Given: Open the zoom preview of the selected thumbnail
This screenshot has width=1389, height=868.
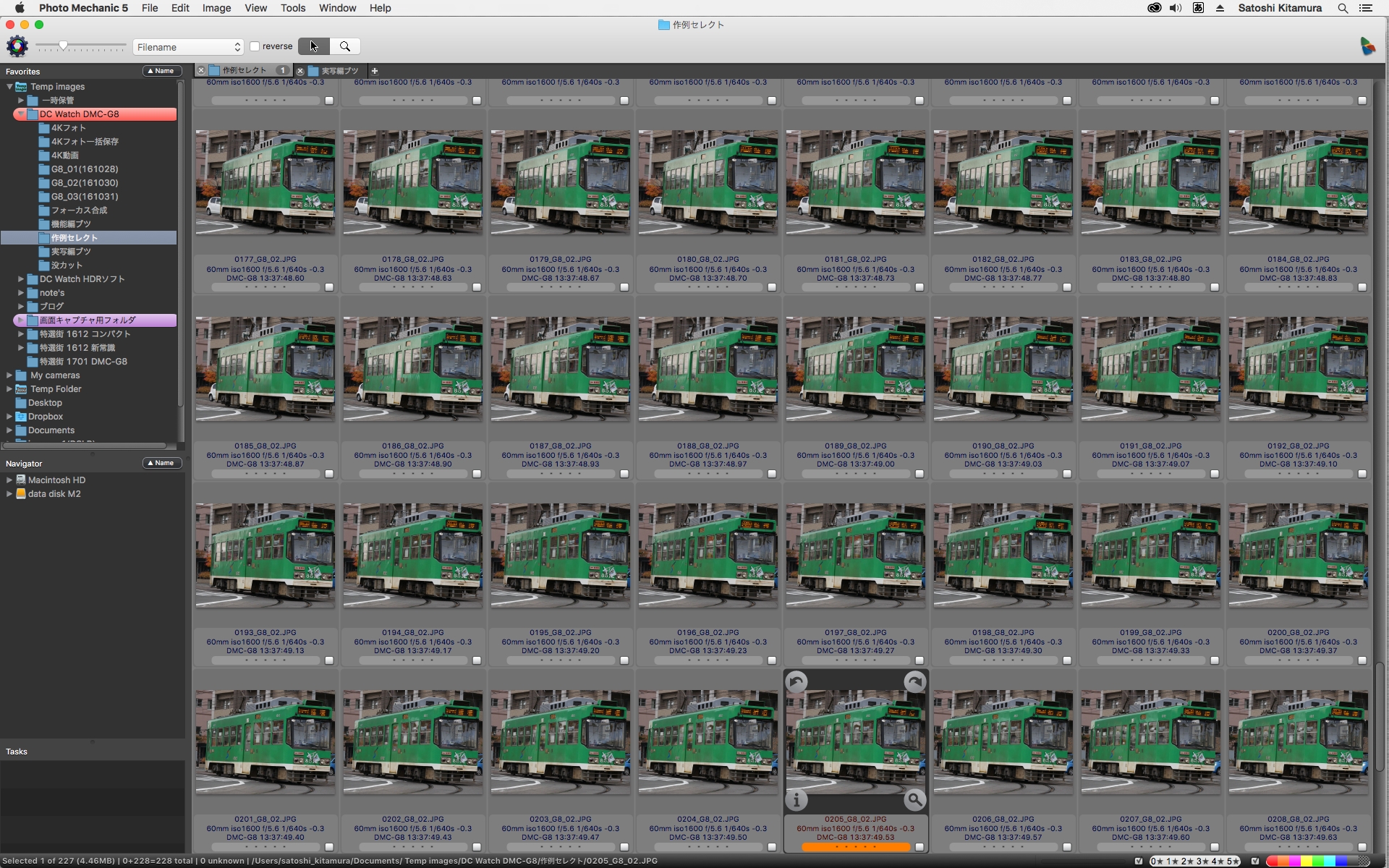Looking at the screenshot, I should click(x=914, y=800).
